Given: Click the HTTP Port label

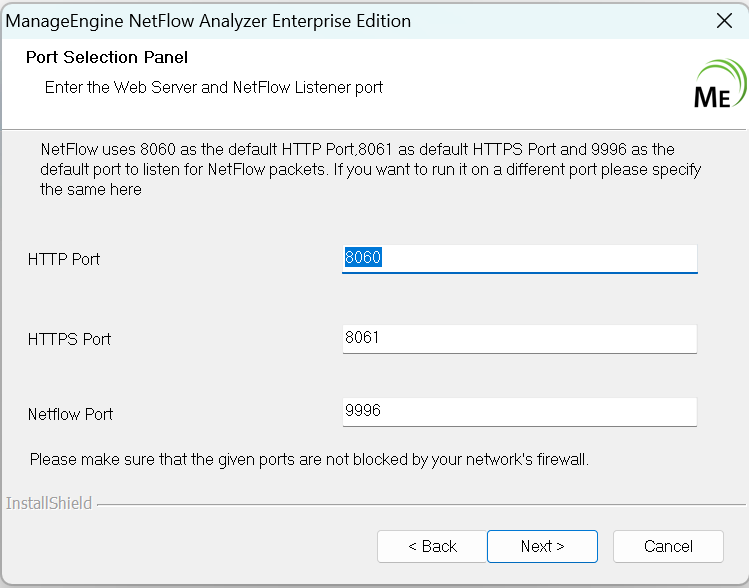Looking at the screenshot, I should click(64, 259).
